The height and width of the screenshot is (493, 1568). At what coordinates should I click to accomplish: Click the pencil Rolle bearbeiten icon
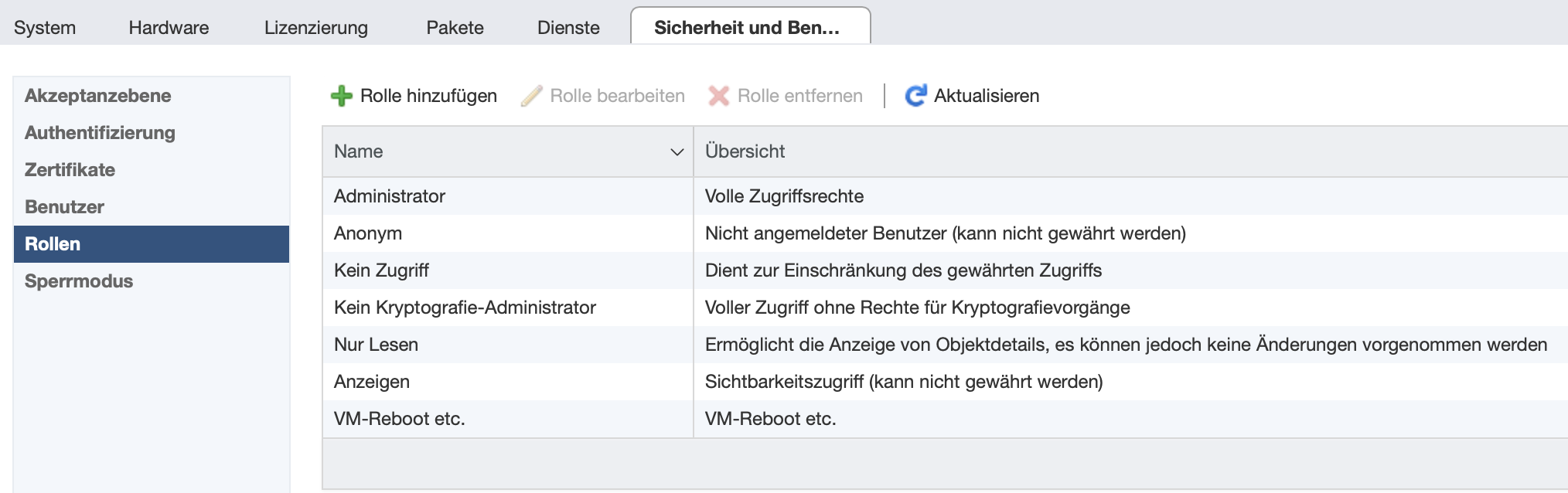pyautogui.click(x=531, y=96)
